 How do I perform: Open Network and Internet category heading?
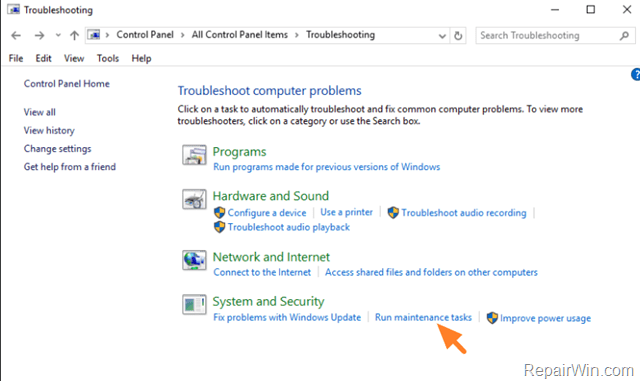tap(271, 257)
